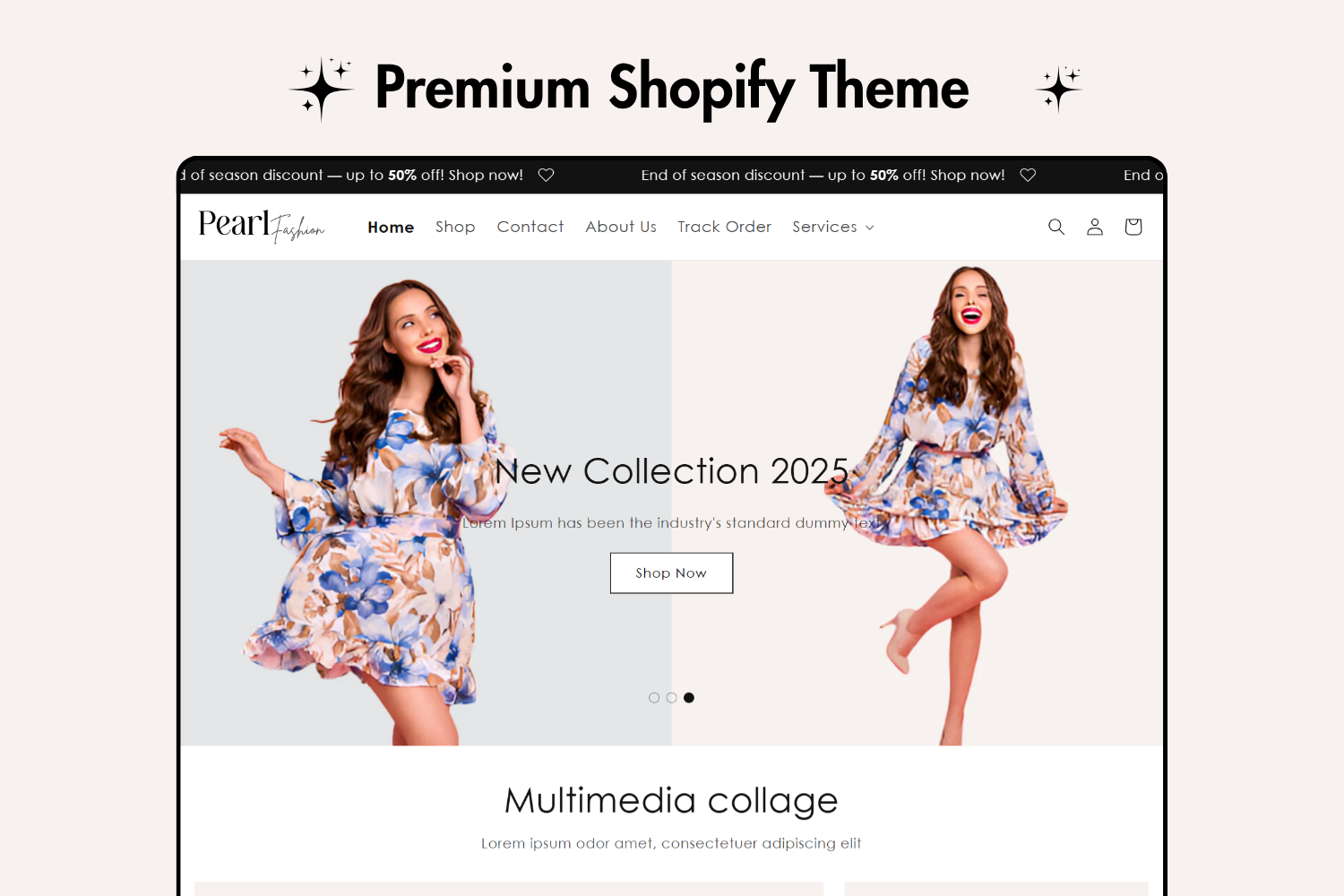
Task: Click the New Collection 2025 heading
Action: (671, 471)
